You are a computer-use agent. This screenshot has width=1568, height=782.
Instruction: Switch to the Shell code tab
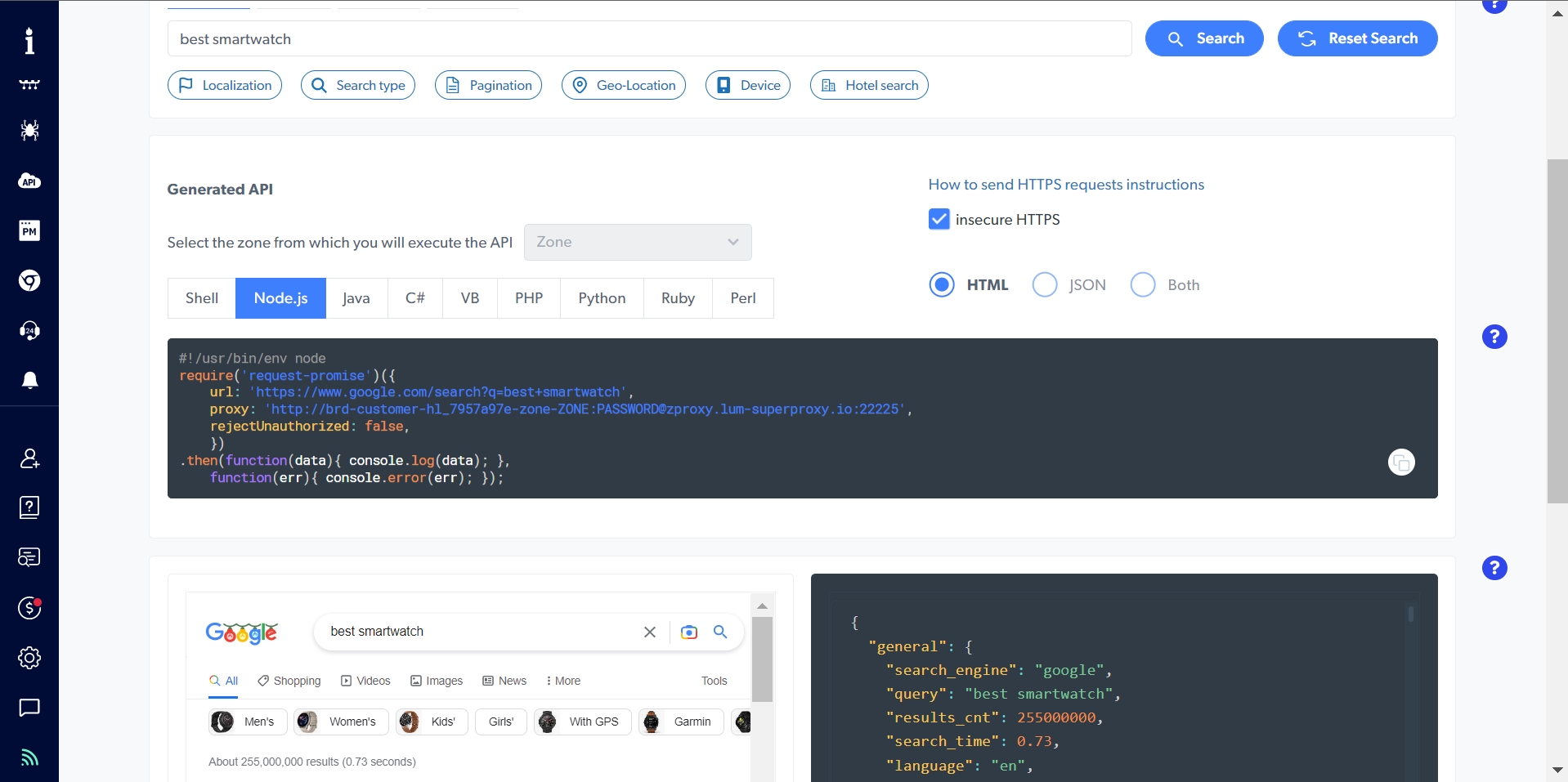click(200, 297)
